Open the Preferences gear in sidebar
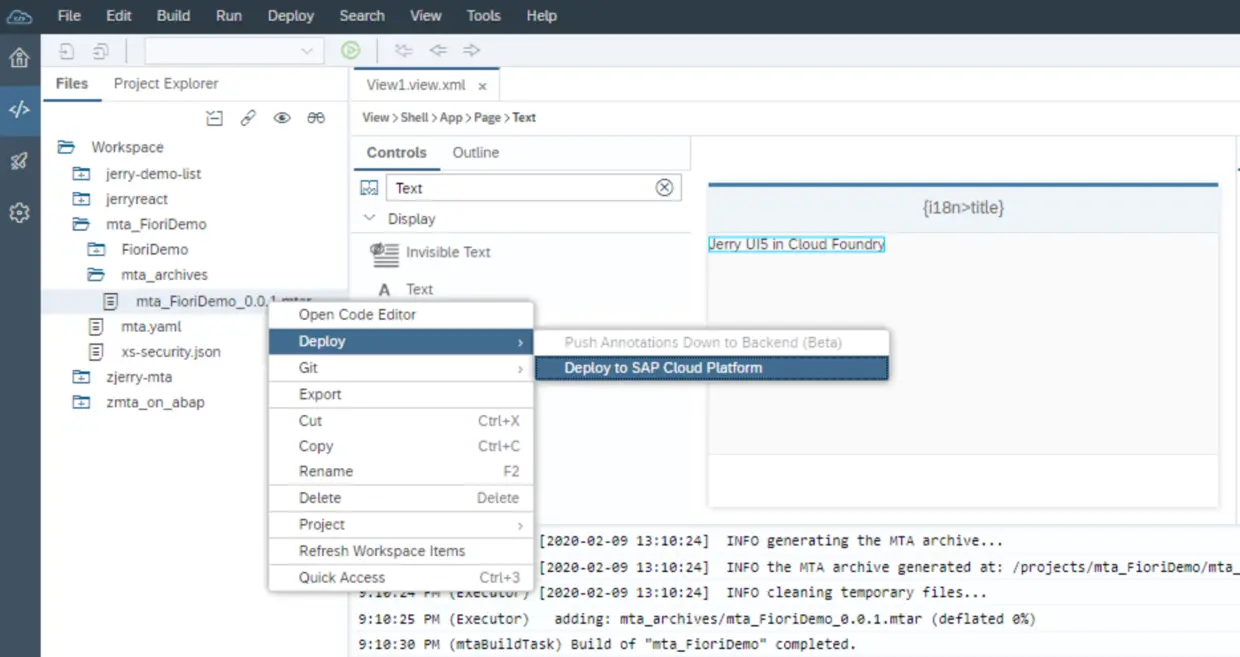The image size is (1240, 657). click(19, 213)
